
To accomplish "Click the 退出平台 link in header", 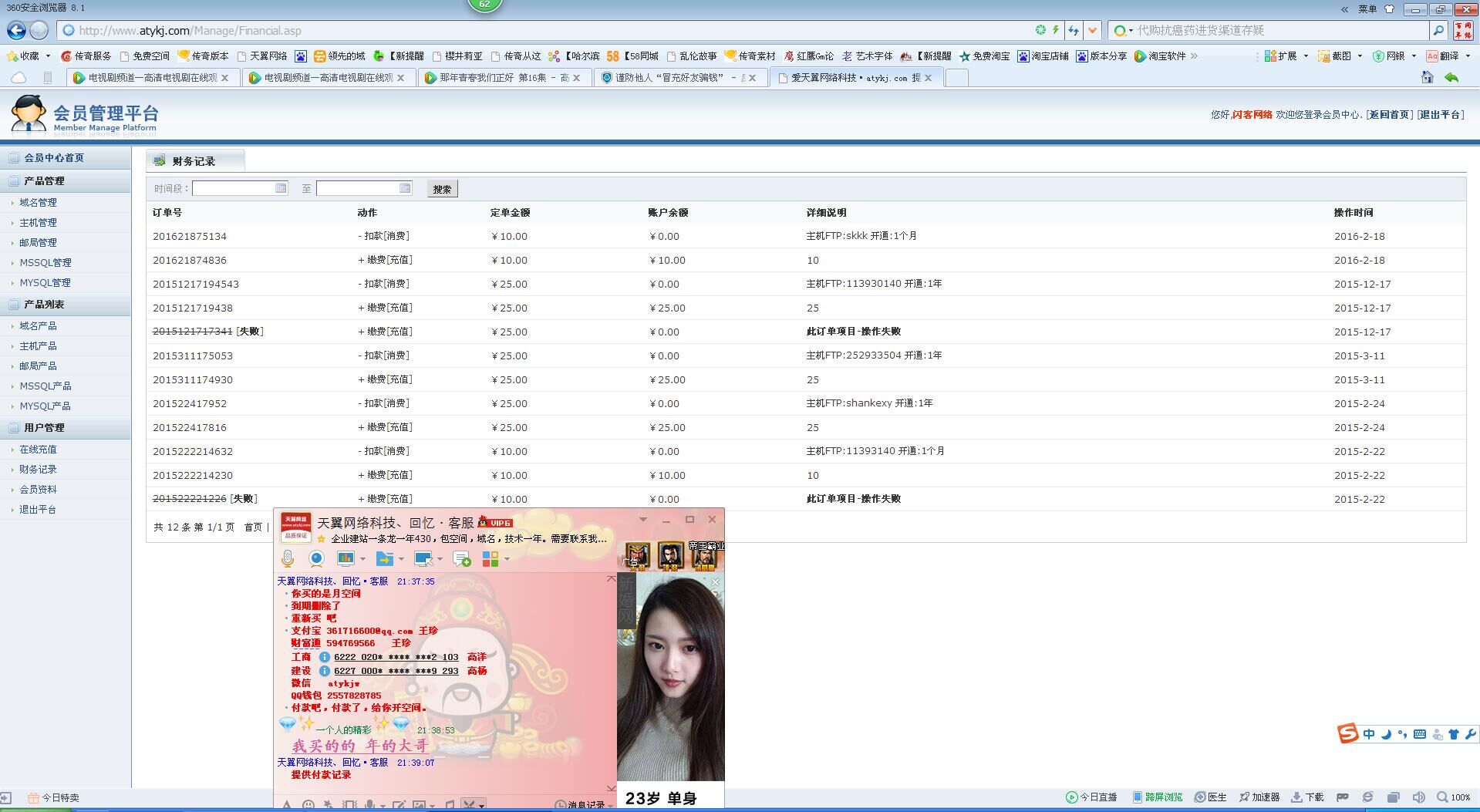I will tap(1440, 114).
